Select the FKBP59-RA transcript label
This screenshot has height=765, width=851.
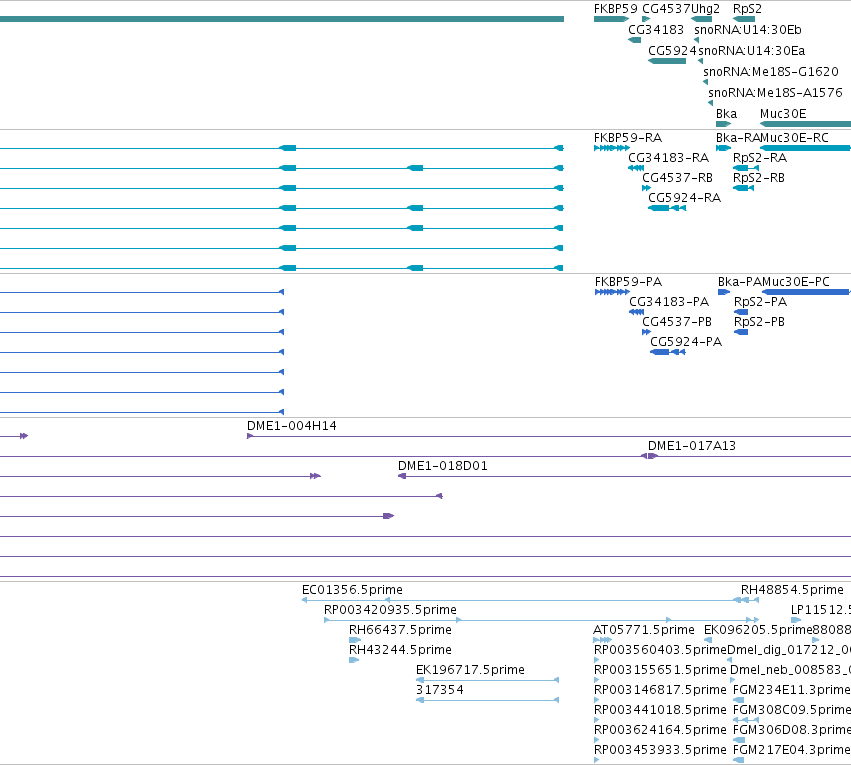(628, 138)
